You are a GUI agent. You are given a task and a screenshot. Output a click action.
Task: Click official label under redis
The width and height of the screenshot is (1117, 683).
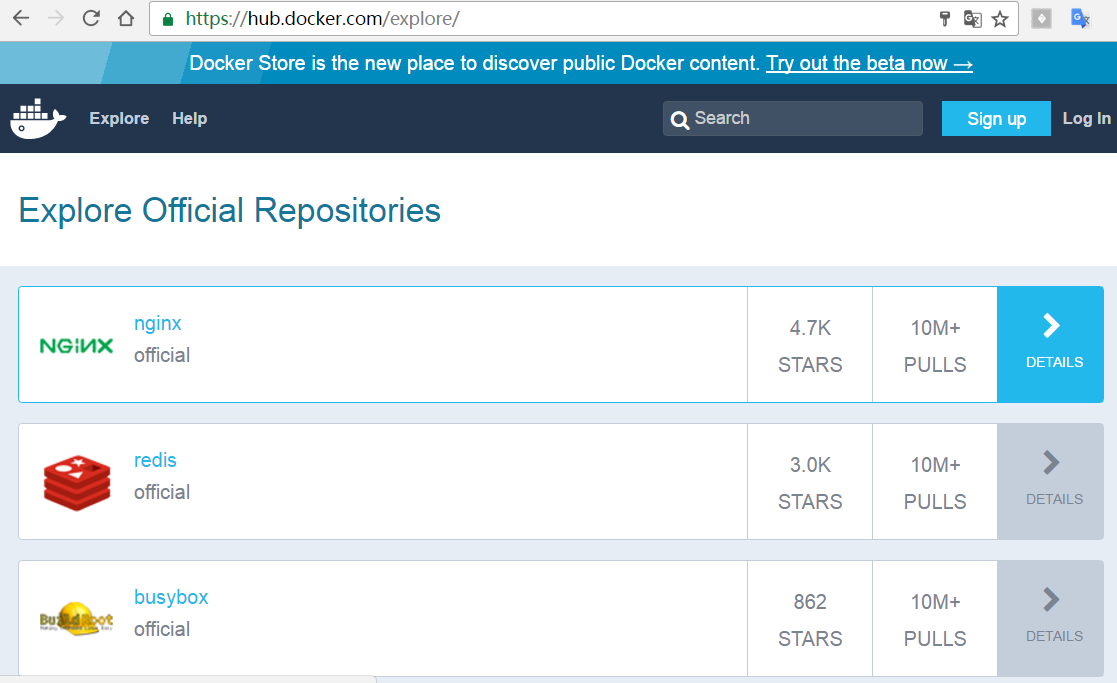(x=162, y=491)
